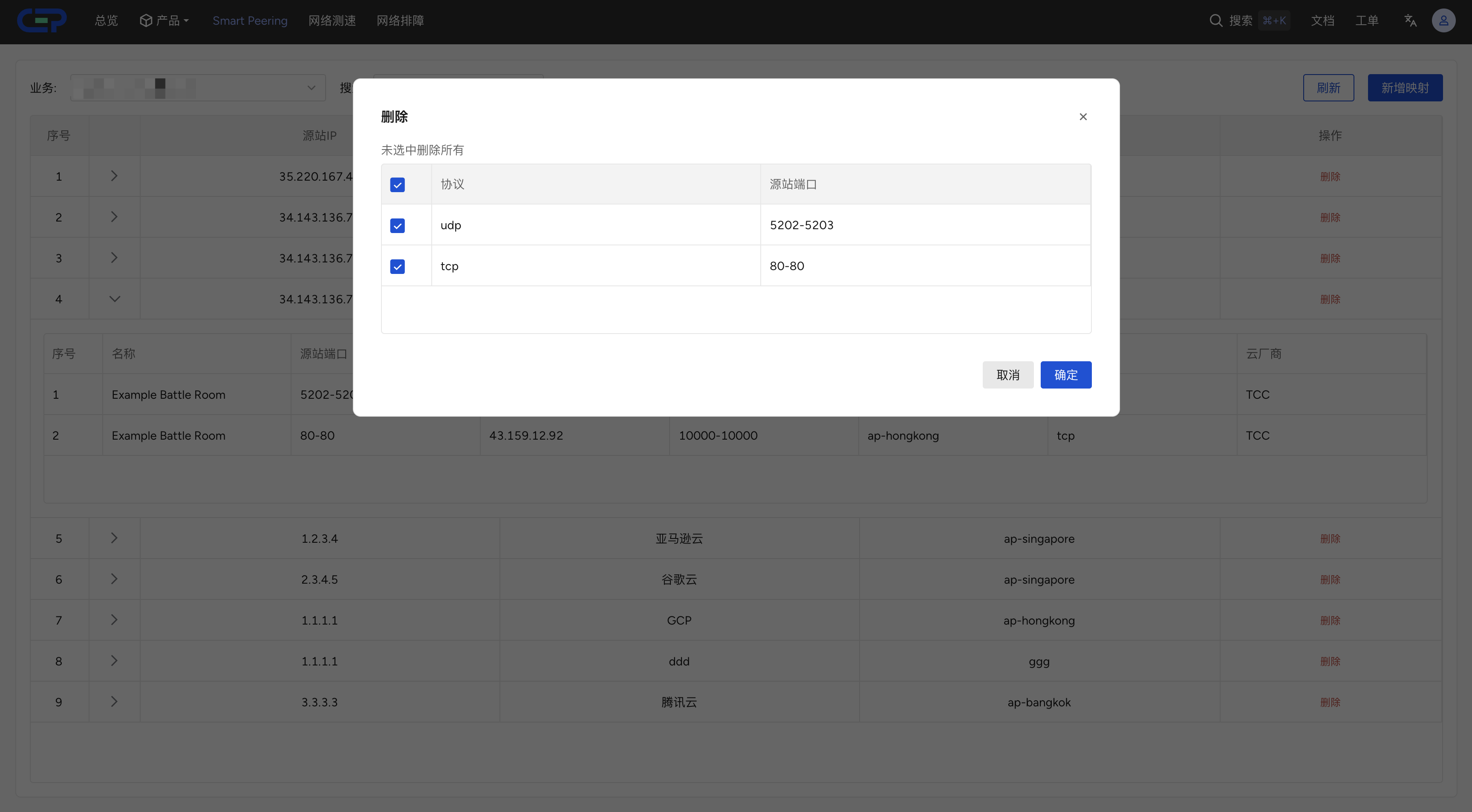The height and width of the screenshot is (812, 1472).
Task: Click the language translate icon
Action: tap(1410, 20)
